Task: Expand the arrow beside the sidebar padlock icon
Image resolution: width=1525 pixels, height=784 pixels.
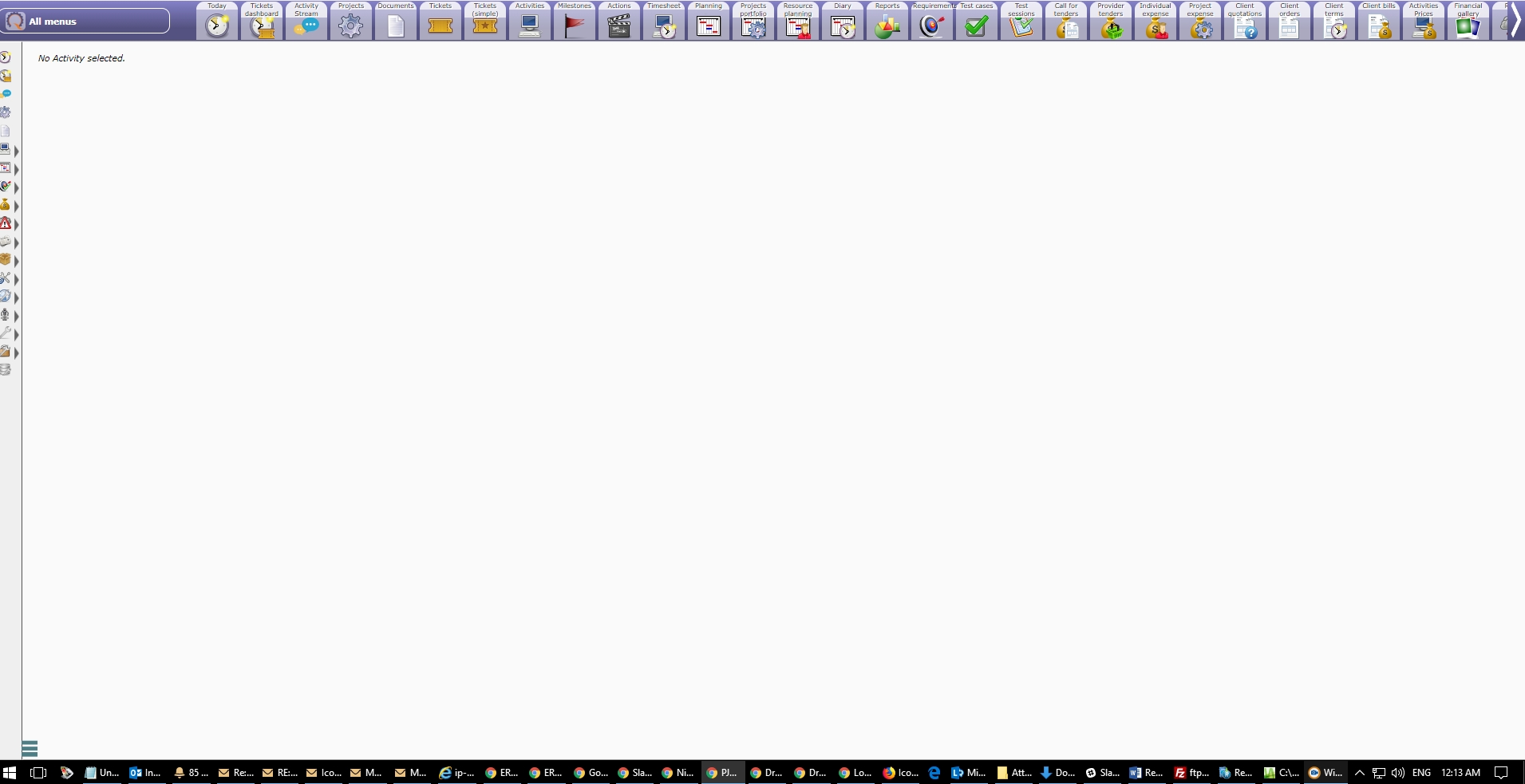Action: (x=16, y=353)
